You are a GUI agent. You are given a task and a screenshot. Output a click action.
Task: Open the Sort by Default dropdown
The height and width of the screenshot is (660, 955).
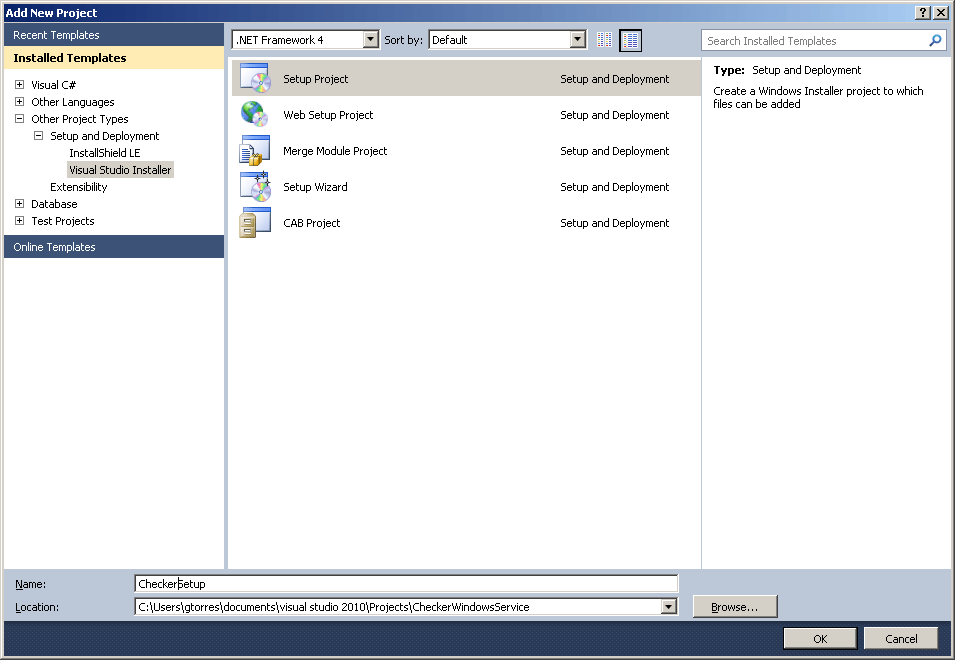pyautogui.click(x=577, y=40)
